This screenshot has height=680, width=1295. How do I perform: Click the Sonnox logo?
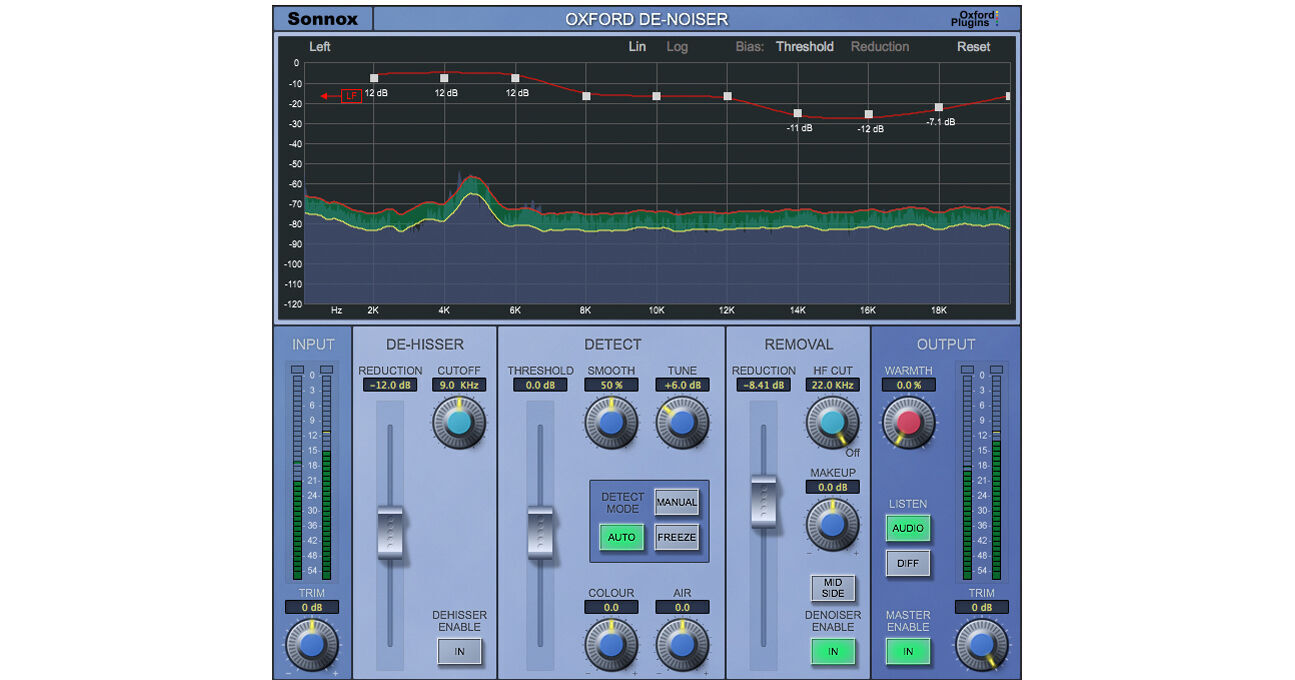pos(323,17)
